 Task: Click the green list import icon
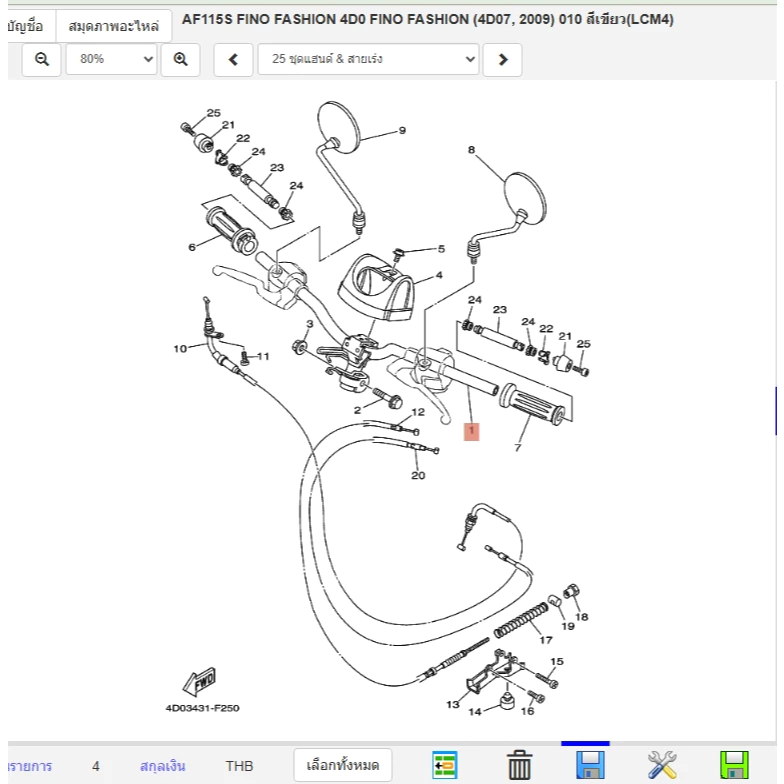(444, 765)
